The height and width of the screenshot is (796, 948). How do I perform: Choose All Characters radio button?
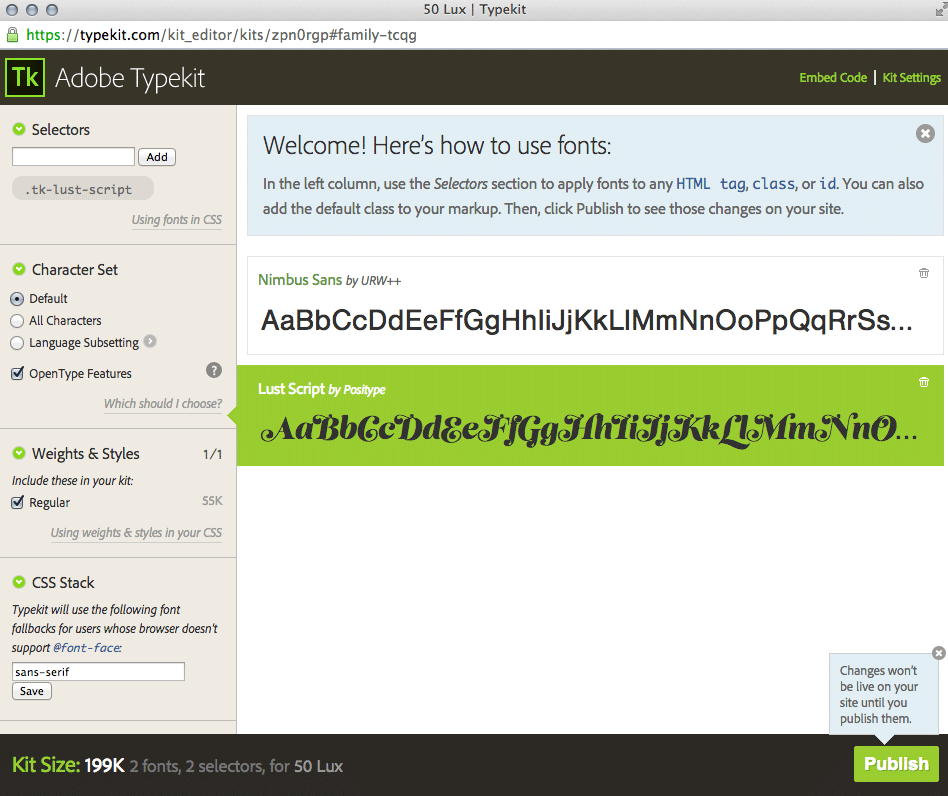(17, 321)
